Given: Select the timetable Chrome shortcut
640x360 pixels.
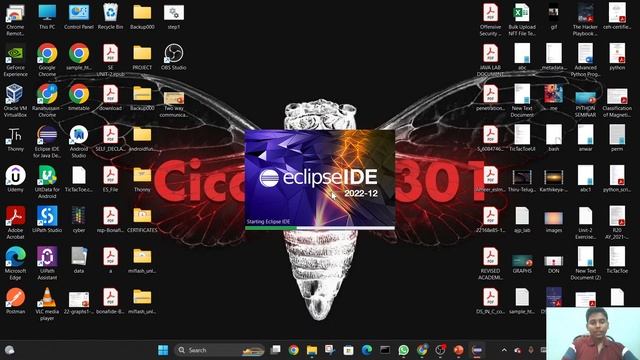Looking at the screenshot, I should 79,98.
